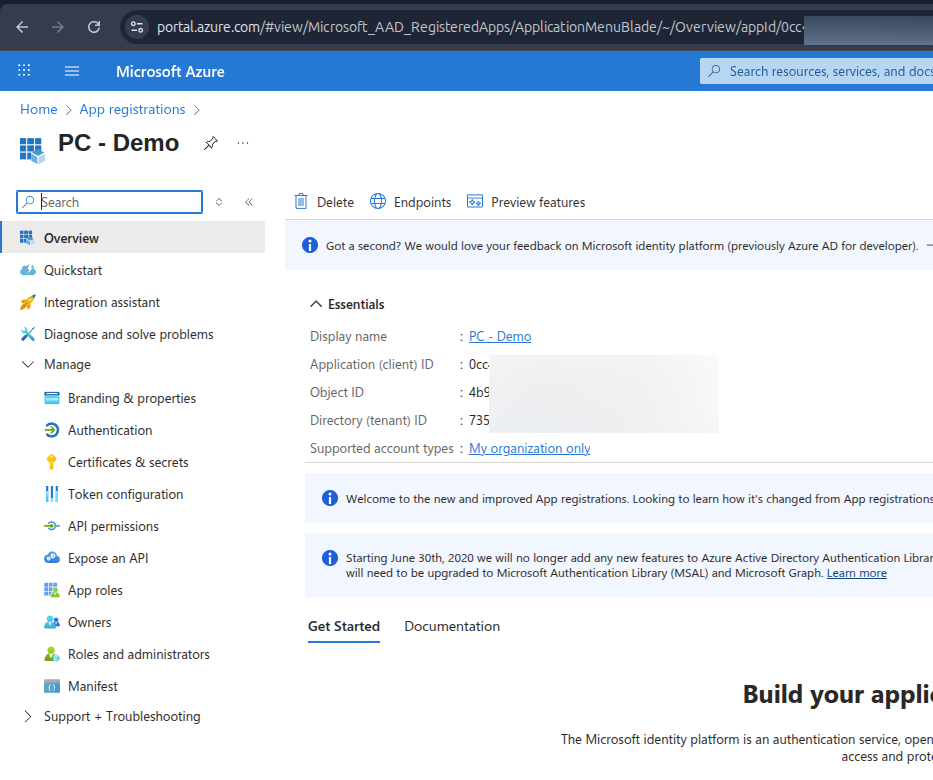This screenshot has width=933, height=780.
Task: Open API permissions settings
Action: [x=118, y=525]
